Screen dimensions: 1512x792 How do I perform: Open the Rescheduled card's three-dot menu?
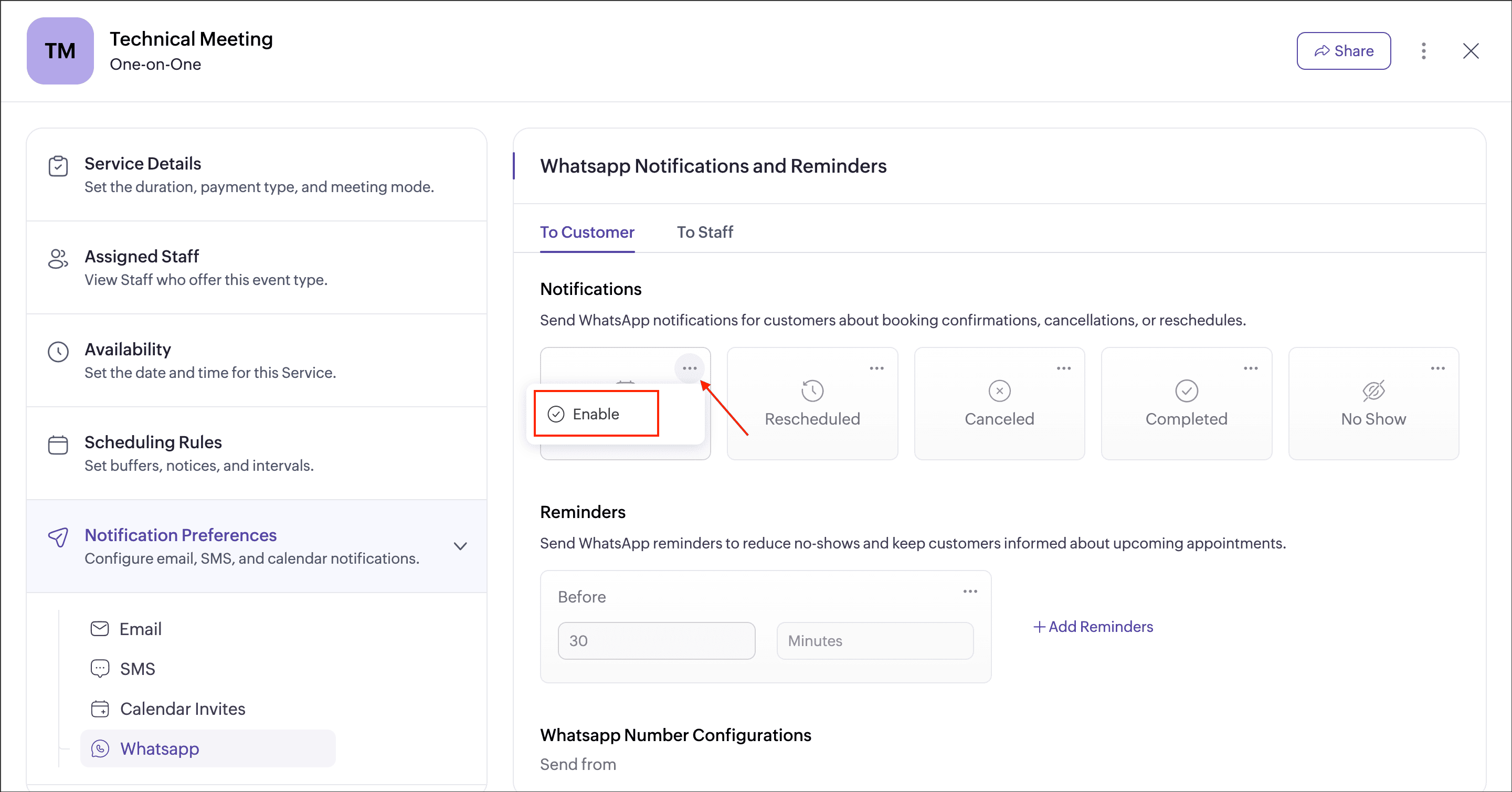tap(876, 368)
